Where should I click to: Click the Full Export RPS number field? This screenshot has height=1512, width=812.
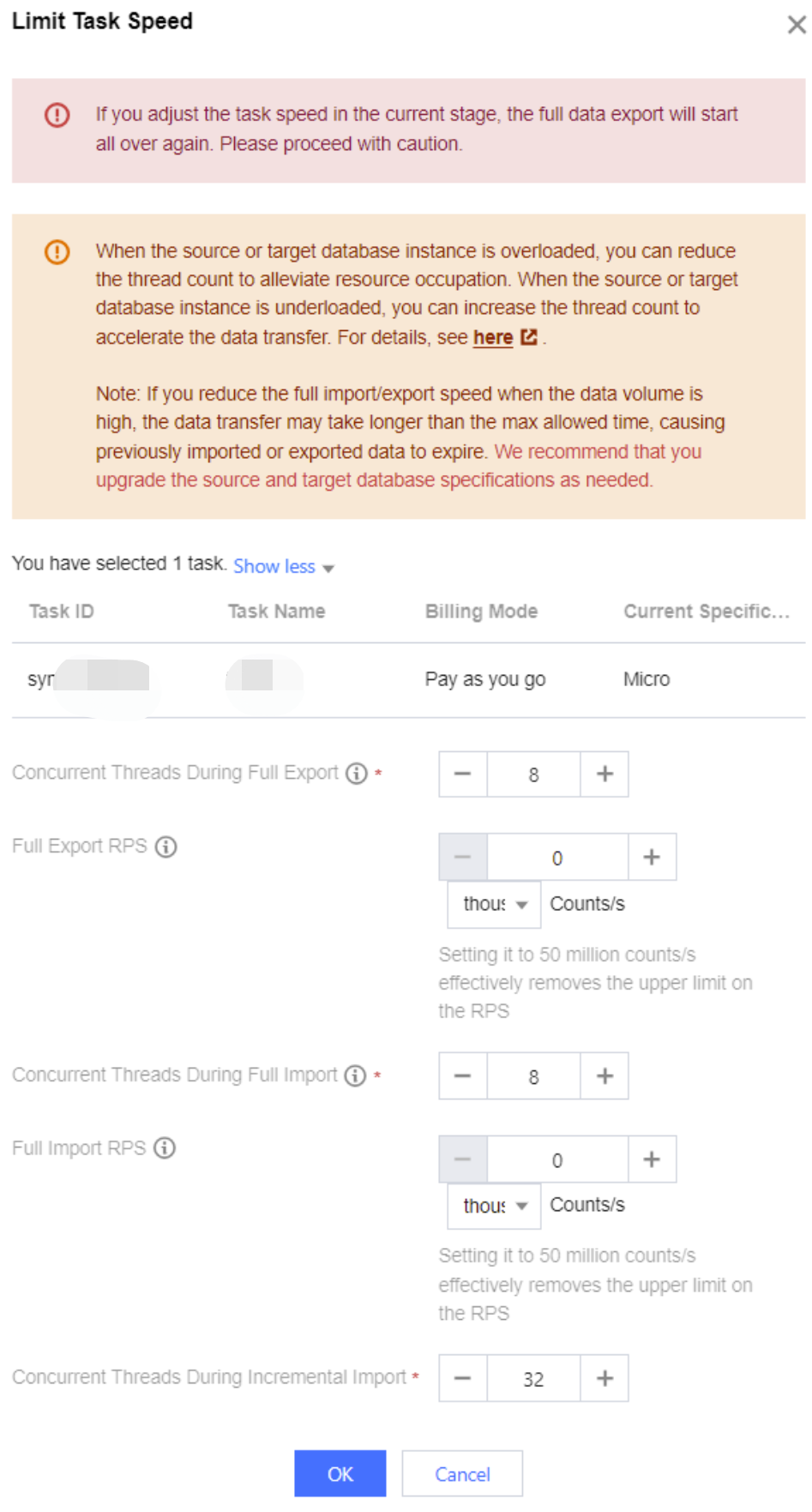click(x=557, y=858)
